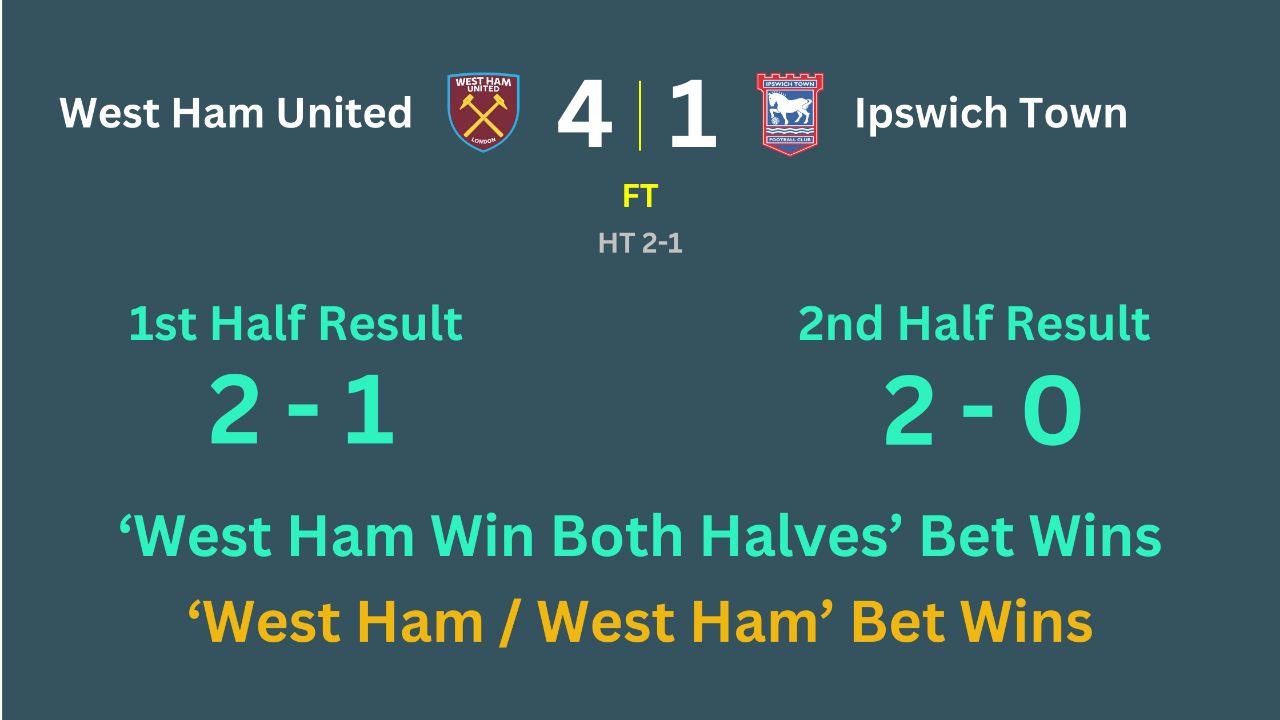Click the home score number 4
Image resolution: width=1280 pixels, height=720 pixels.
click(x=585, y=115)
